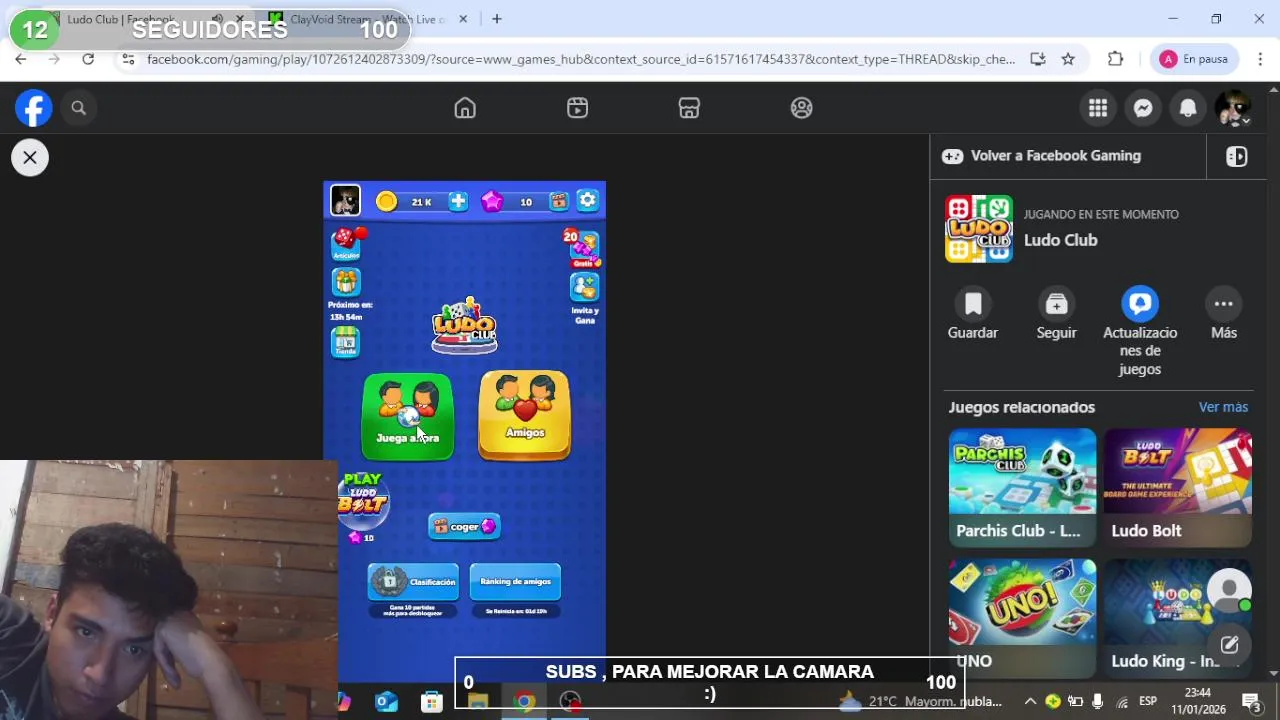
Task: Open Ludo King game thumbnail
Action: [1178, 617]
